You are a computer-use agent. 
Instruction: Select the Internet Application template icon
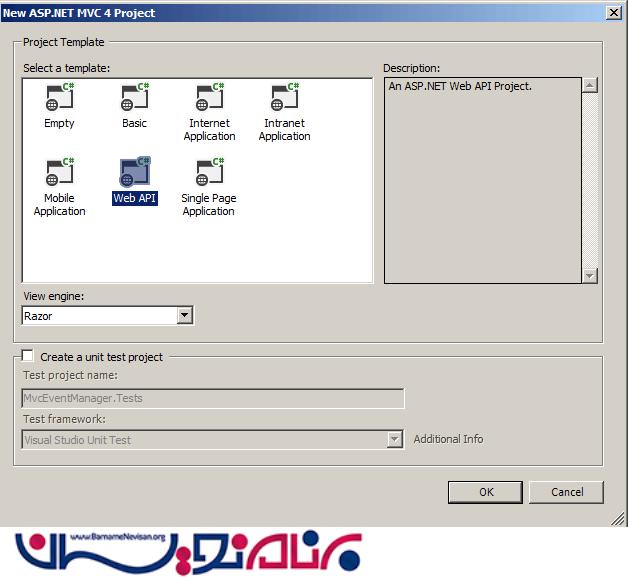[210, 98]
